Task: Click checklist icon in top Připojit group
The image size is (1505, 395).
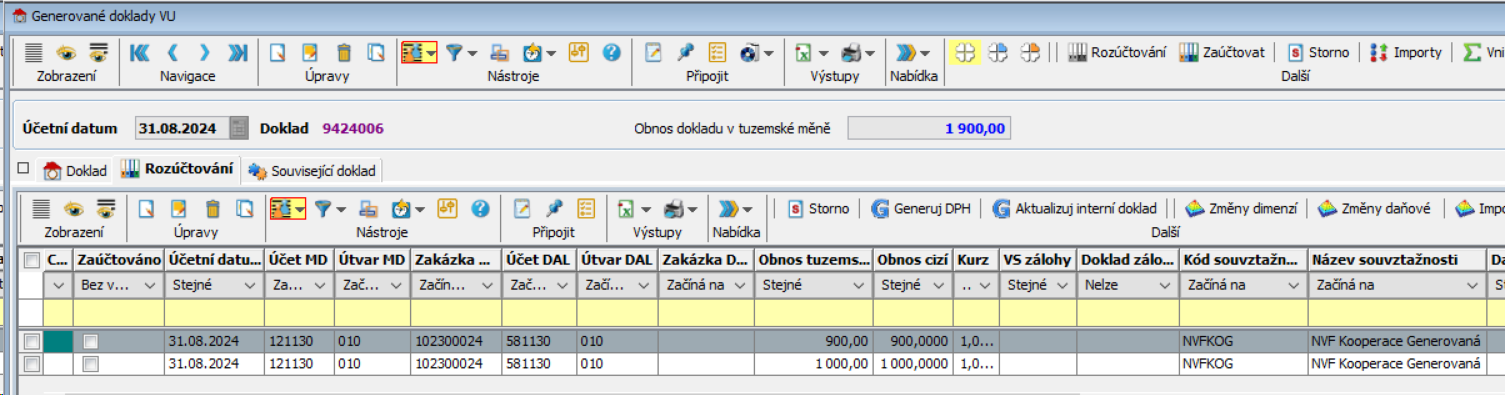Action: [717, 53]
